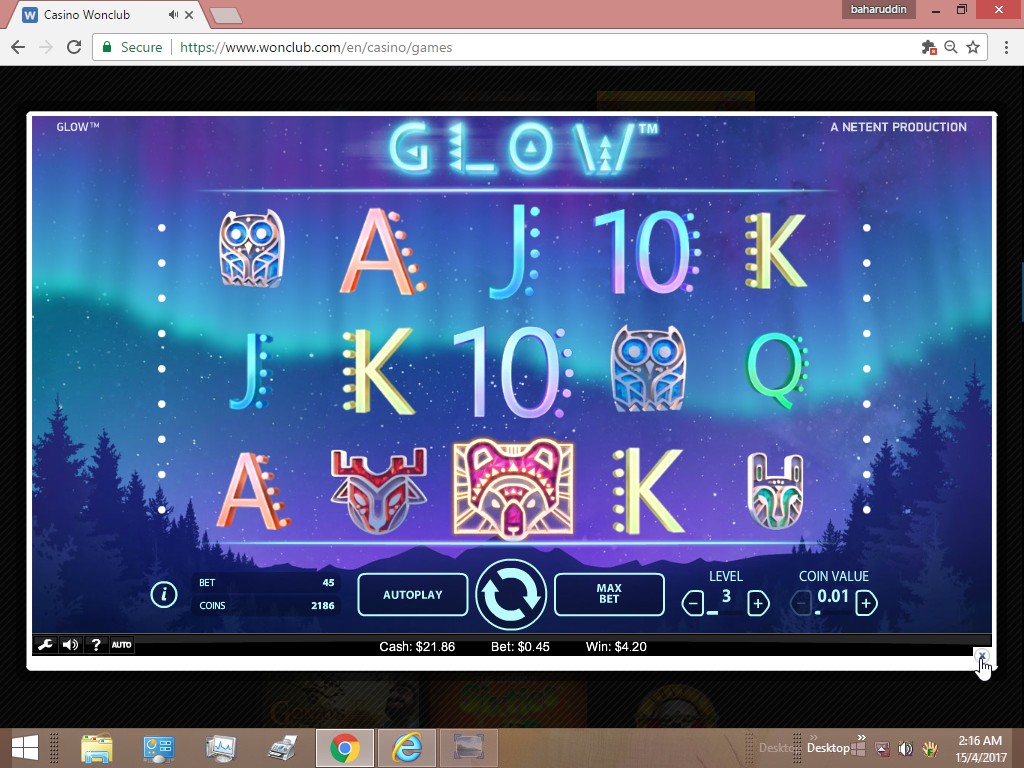Click the AUTOPLAY button

412,595
